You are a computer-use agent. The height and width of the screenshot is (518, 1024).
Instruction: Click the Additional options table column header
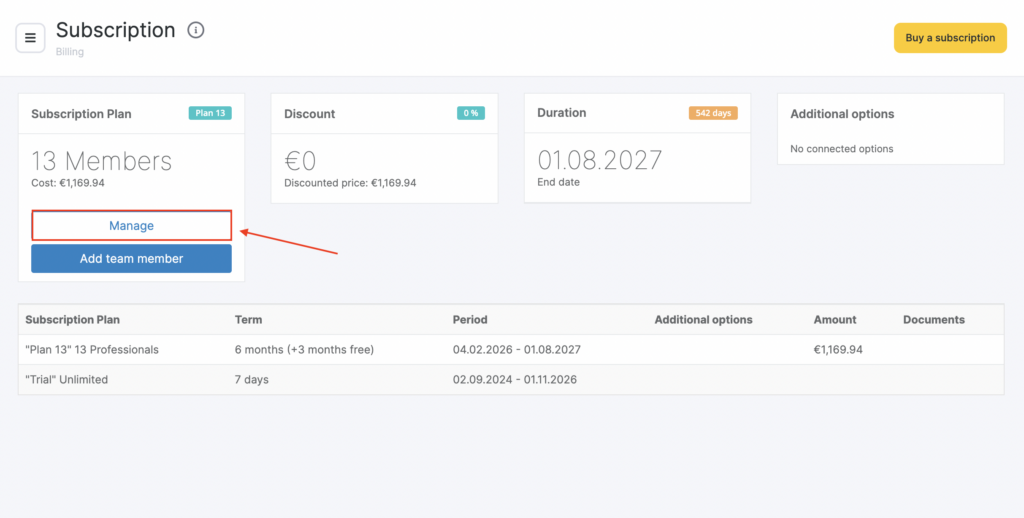point(703,320)
